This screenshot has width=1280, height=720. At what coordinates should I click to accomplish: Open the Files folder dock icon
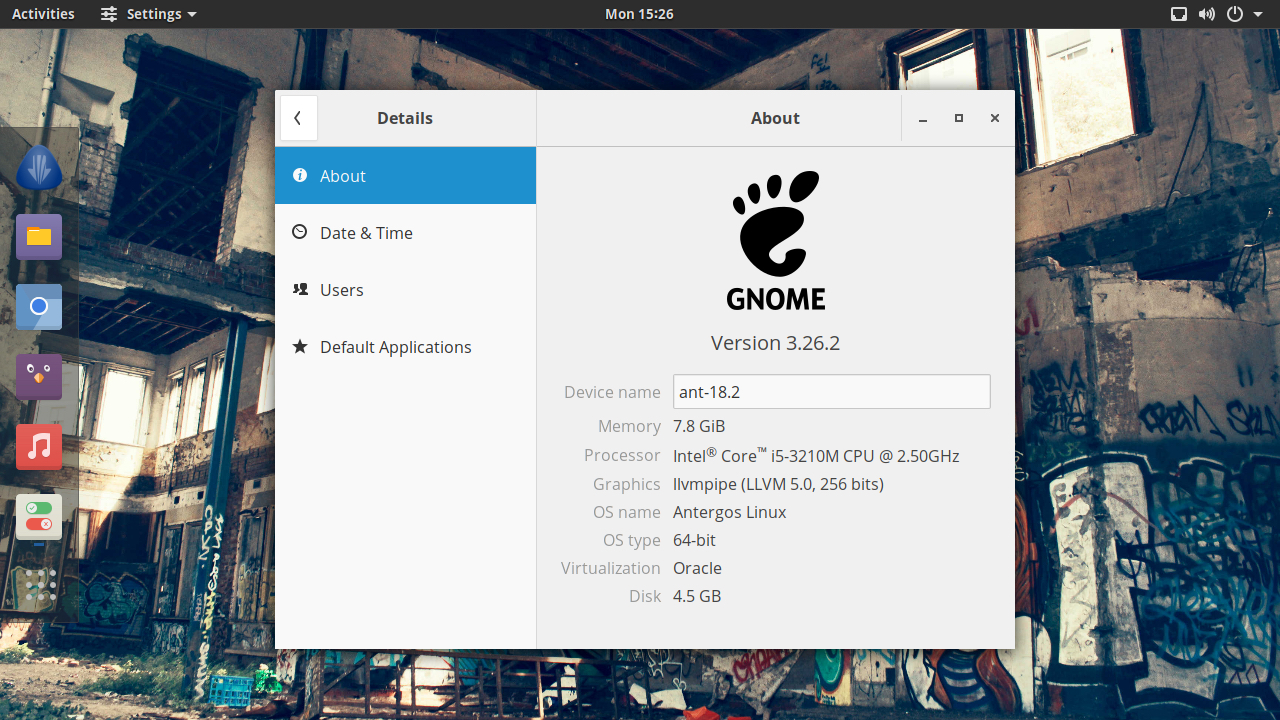point(39,237)
